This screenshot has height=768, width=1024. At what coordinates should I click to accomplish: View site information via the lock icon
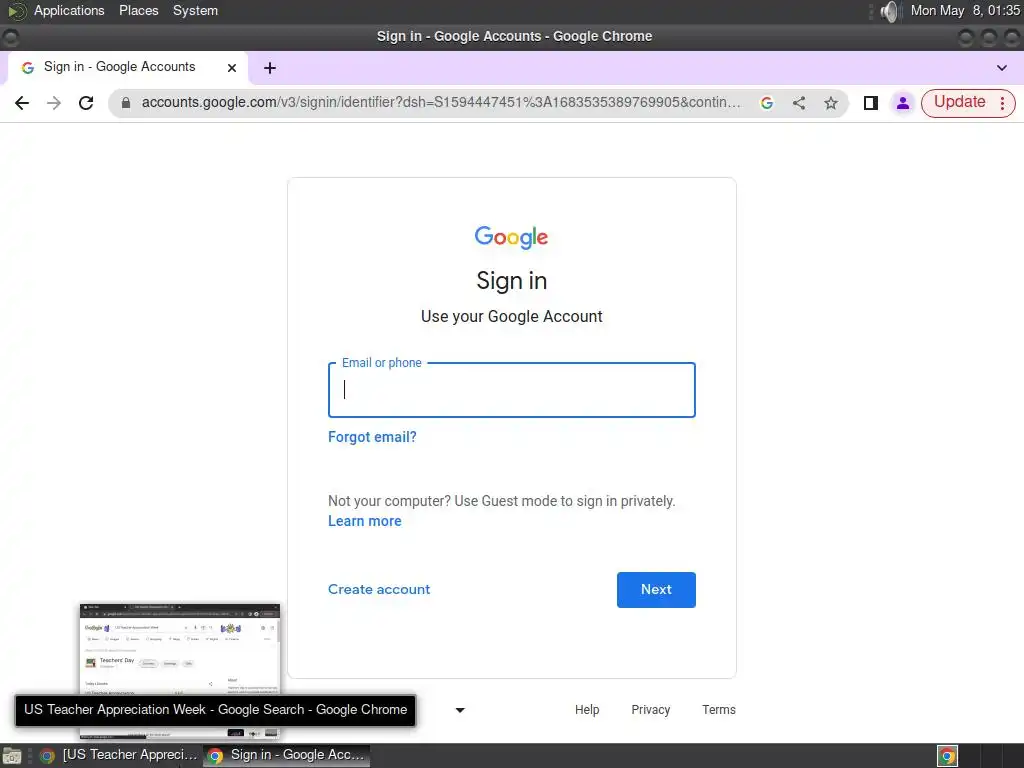click(126, 103)
